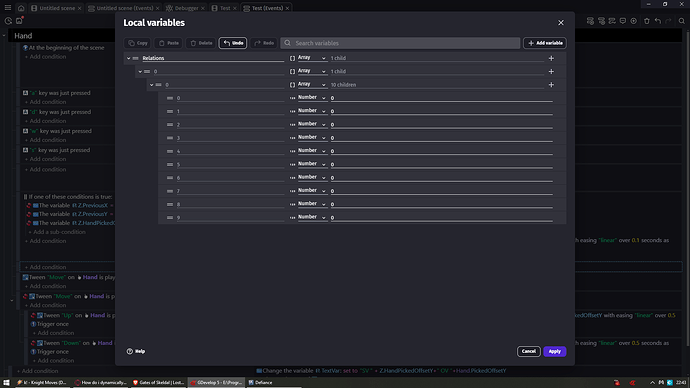Click the add looping event toolbar icon

[x=612, y=21]
